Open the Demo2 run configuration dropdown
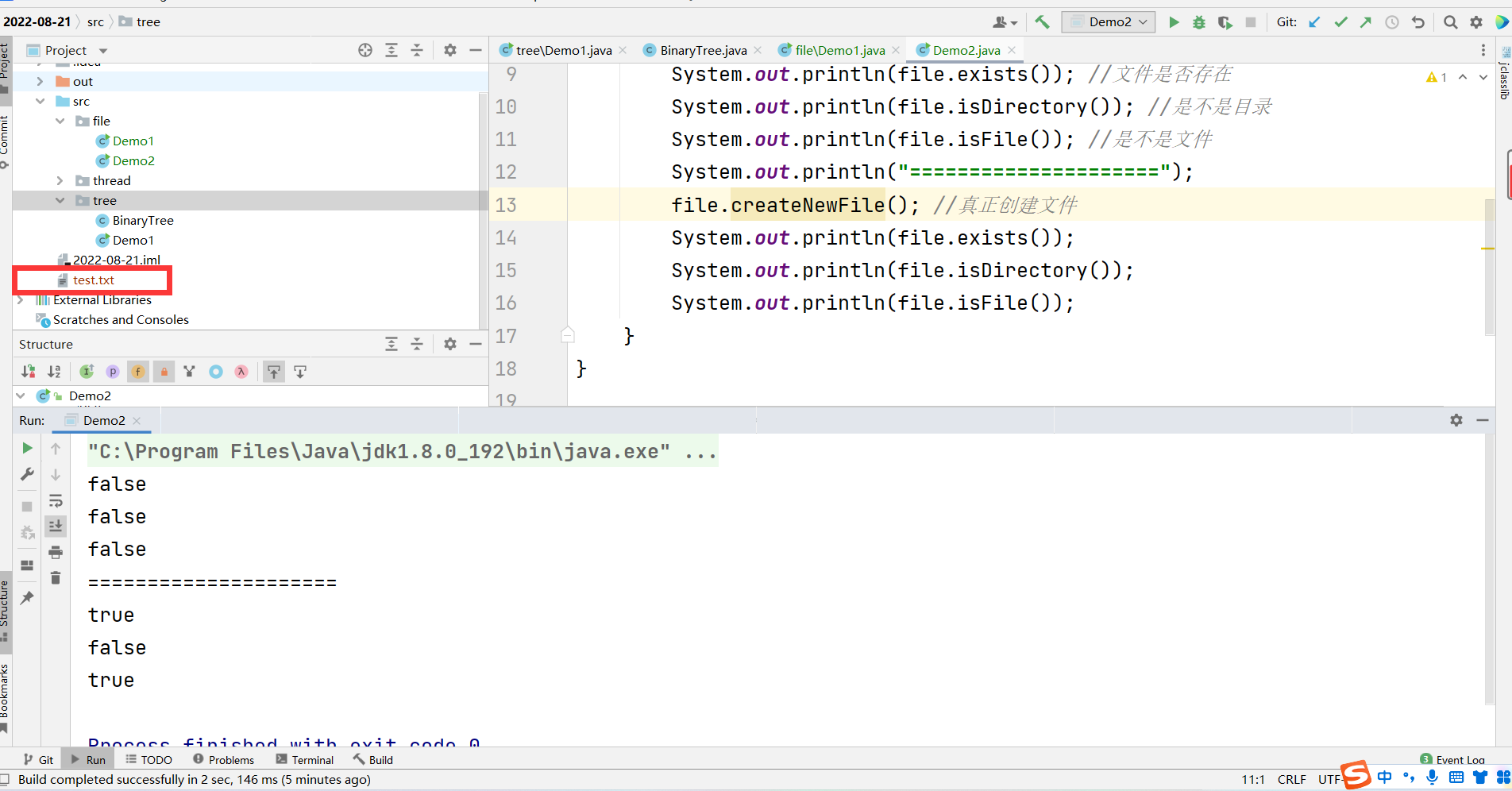Screen dimensions: 1512x791 tap(1109, 22)
